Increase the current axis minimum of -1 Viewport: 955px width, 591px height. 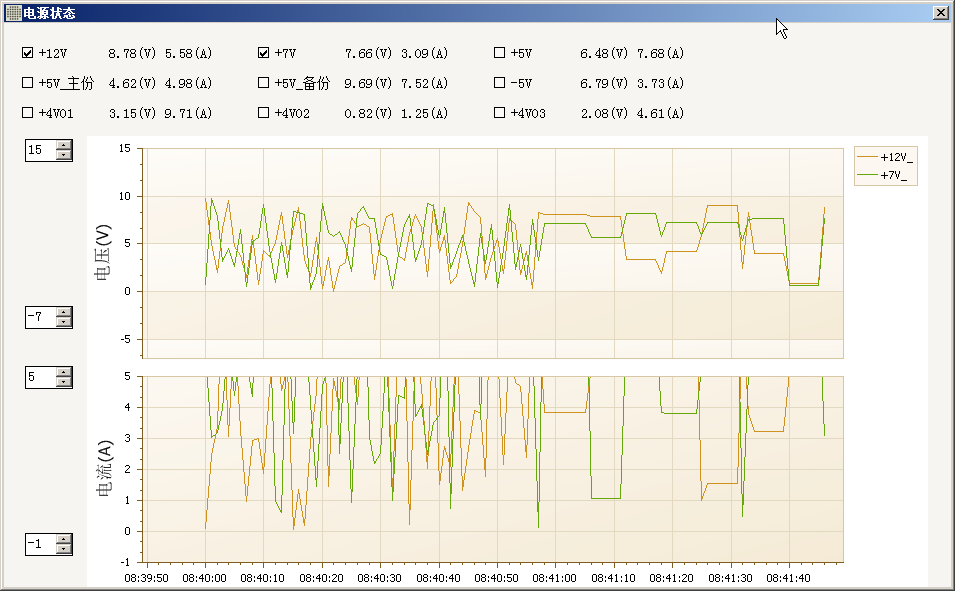click(x=65, y=539)
